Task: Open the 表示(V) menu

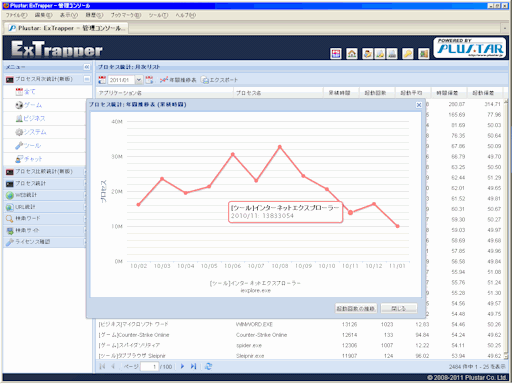Action: click(69, 15)
